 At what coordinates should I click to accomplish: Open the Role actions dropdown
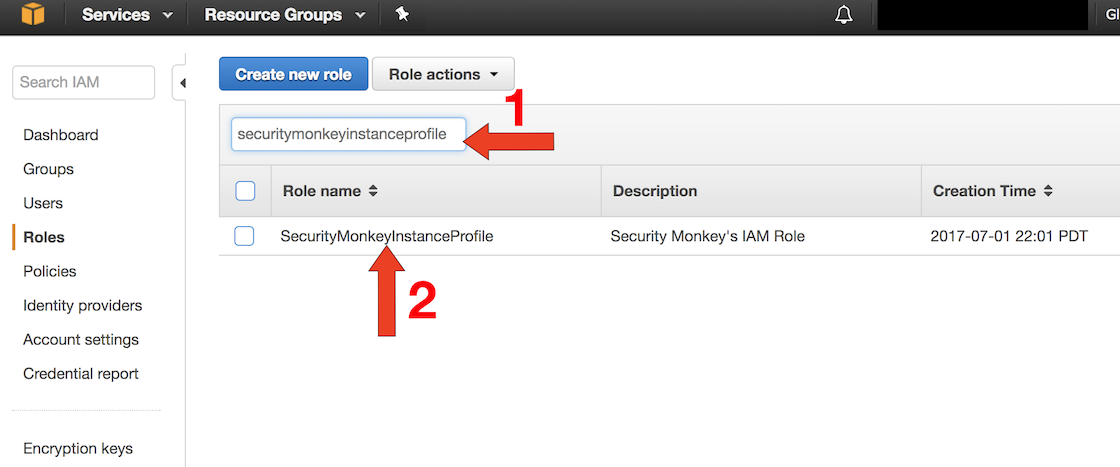click(443, 74)
